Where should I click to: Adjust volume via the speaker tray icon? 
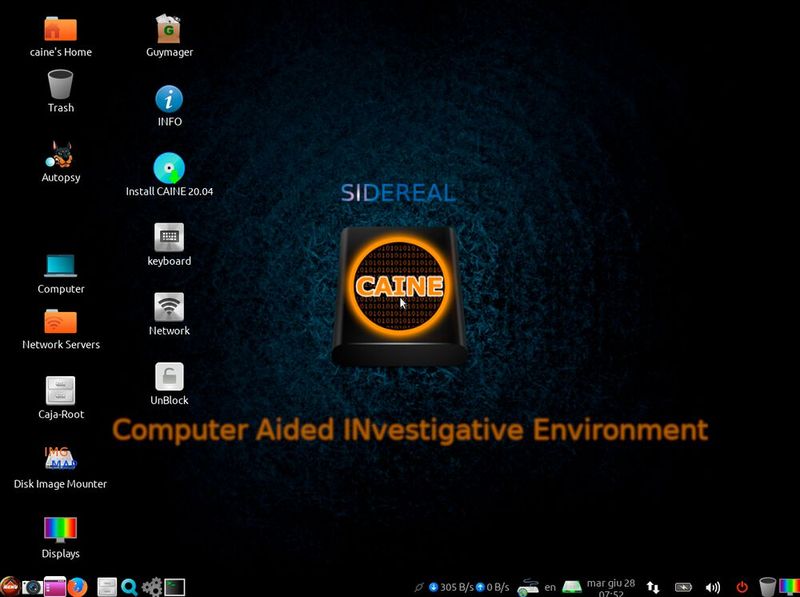click(712, 587)
